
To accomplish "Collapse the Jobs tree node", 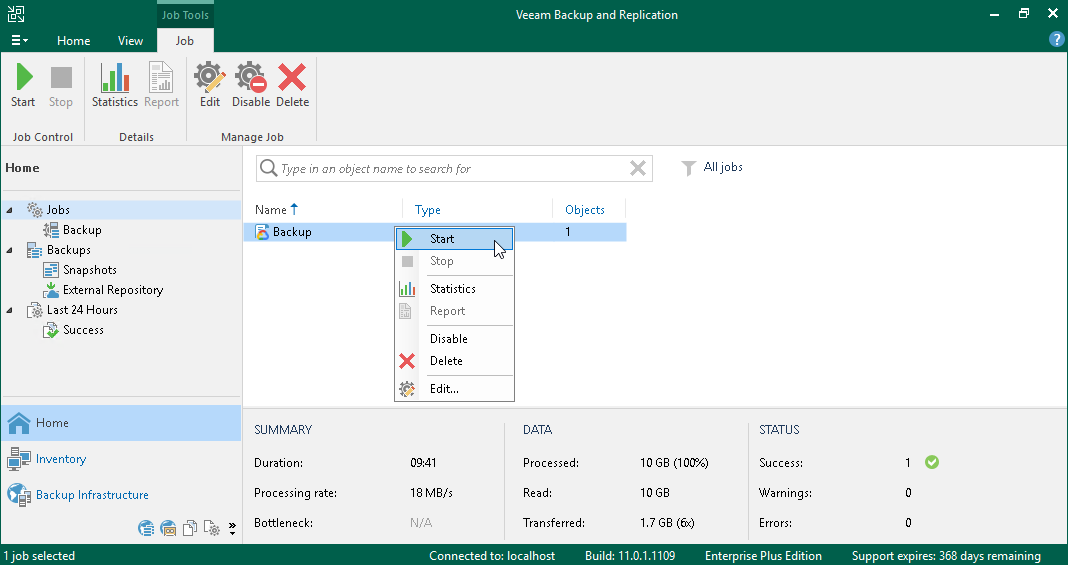I will click(x=10, y=210).
